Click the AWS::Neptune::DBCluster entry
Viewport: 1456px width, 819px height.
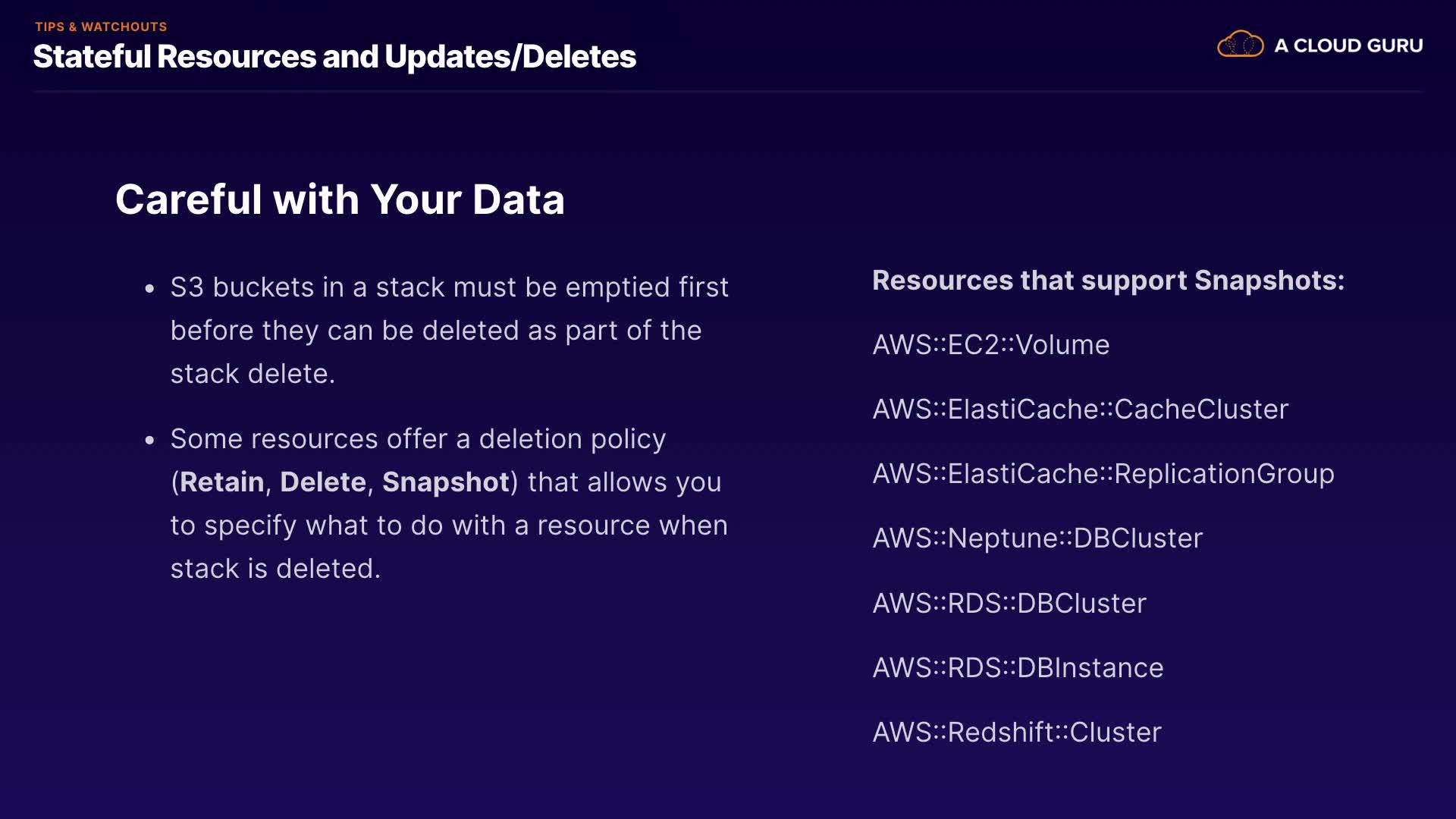coord(1037,538)
